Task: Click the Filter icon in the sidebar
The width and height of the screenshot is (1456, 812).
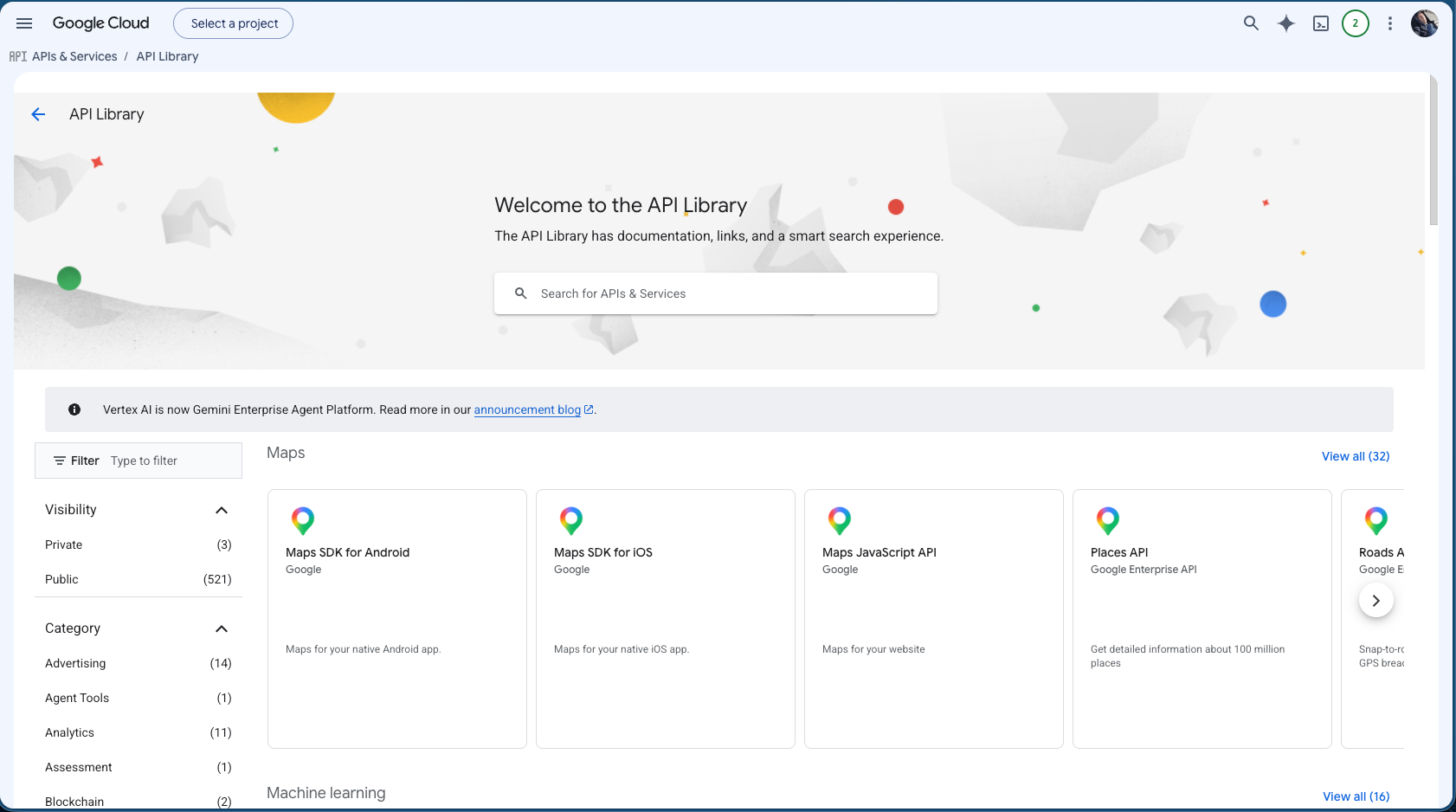Action: (60, 461)
